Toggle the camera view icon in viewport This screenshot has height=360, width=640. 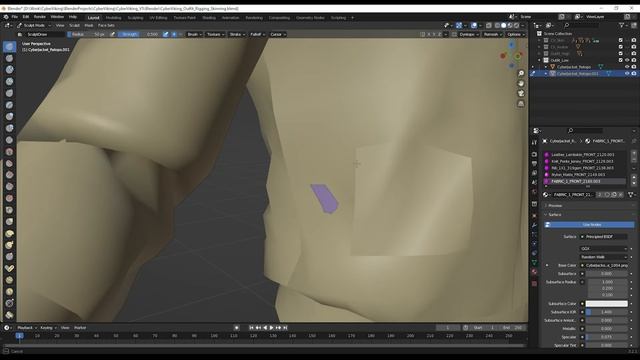[x=521, y=93]
